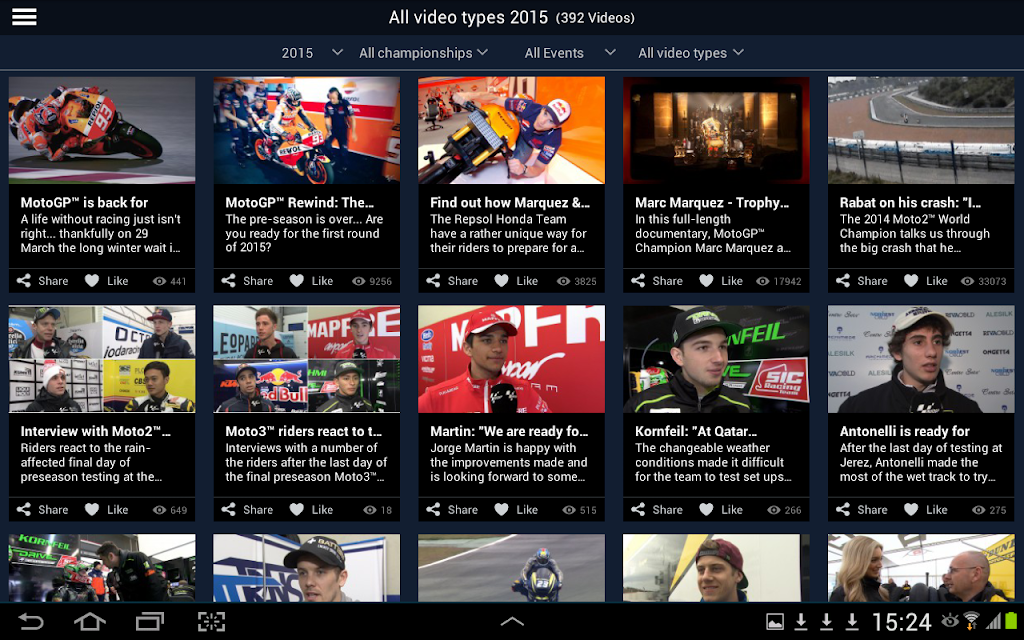Viewport: 1024px width, 640px height.
Task: Open the recent apps button
Action: 150,621
